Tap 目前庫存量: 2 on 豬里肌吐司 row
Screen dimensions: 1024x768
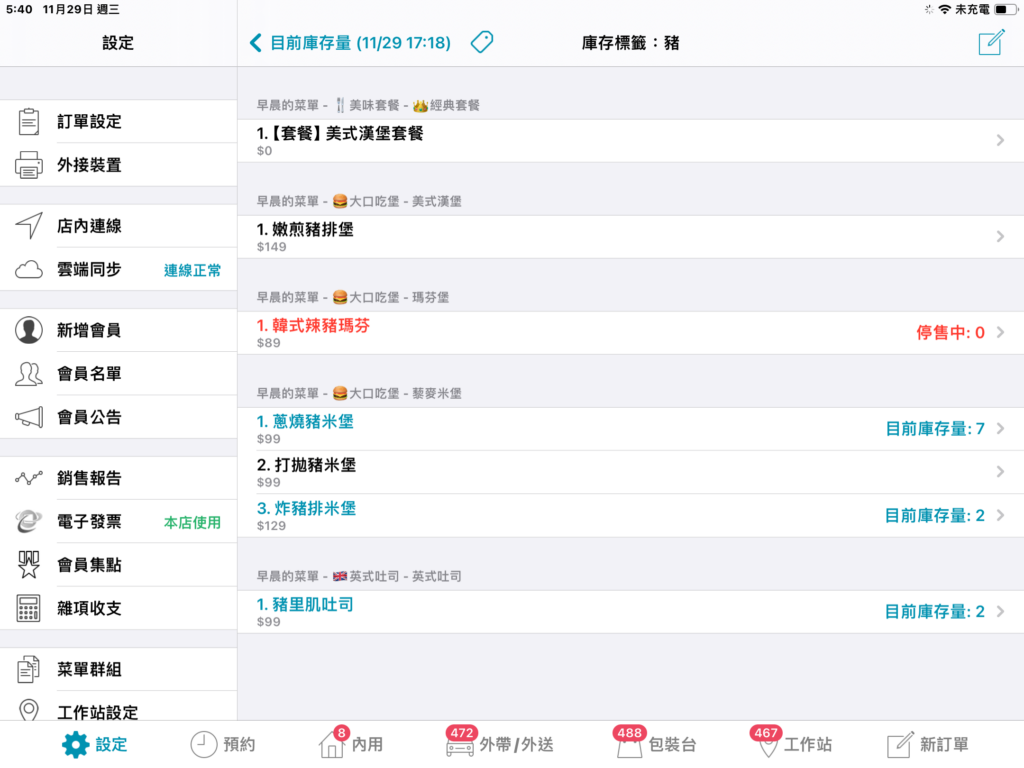[935, 611]
